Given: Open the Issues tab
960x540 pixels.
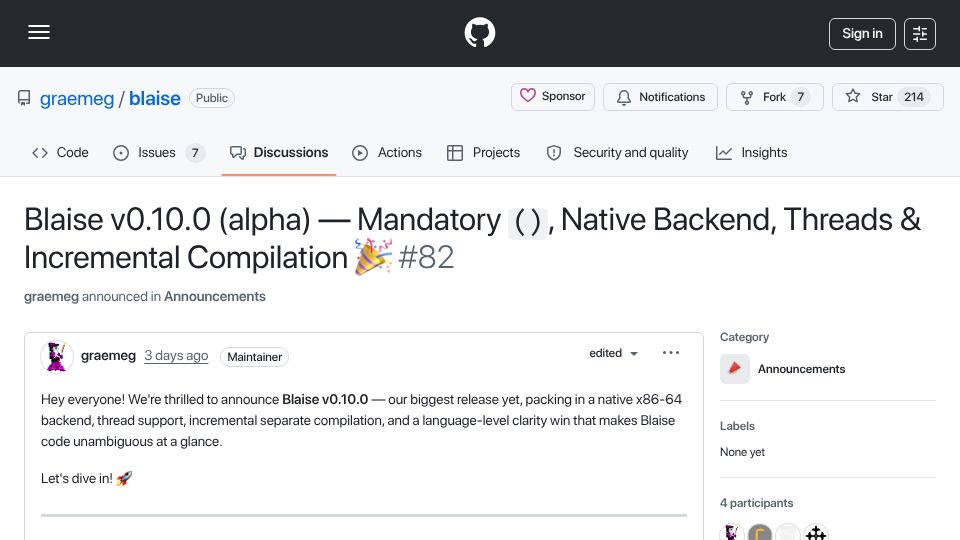Looking at the screenshot, I should pos(159,152).
